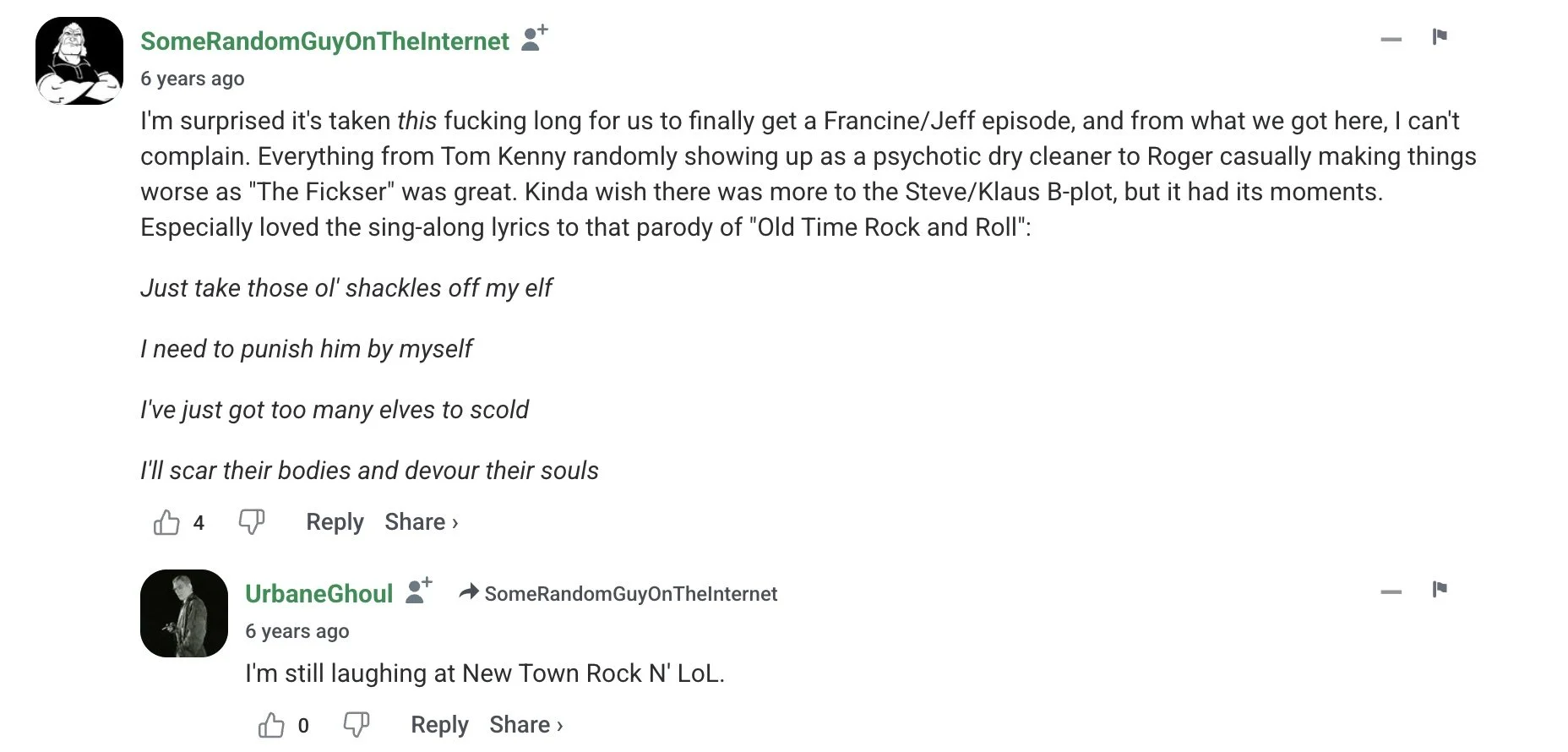1568x752 pixels.
Task: Expand Share options on UrbaneGhoul's reply
Action: coord(526,725)
